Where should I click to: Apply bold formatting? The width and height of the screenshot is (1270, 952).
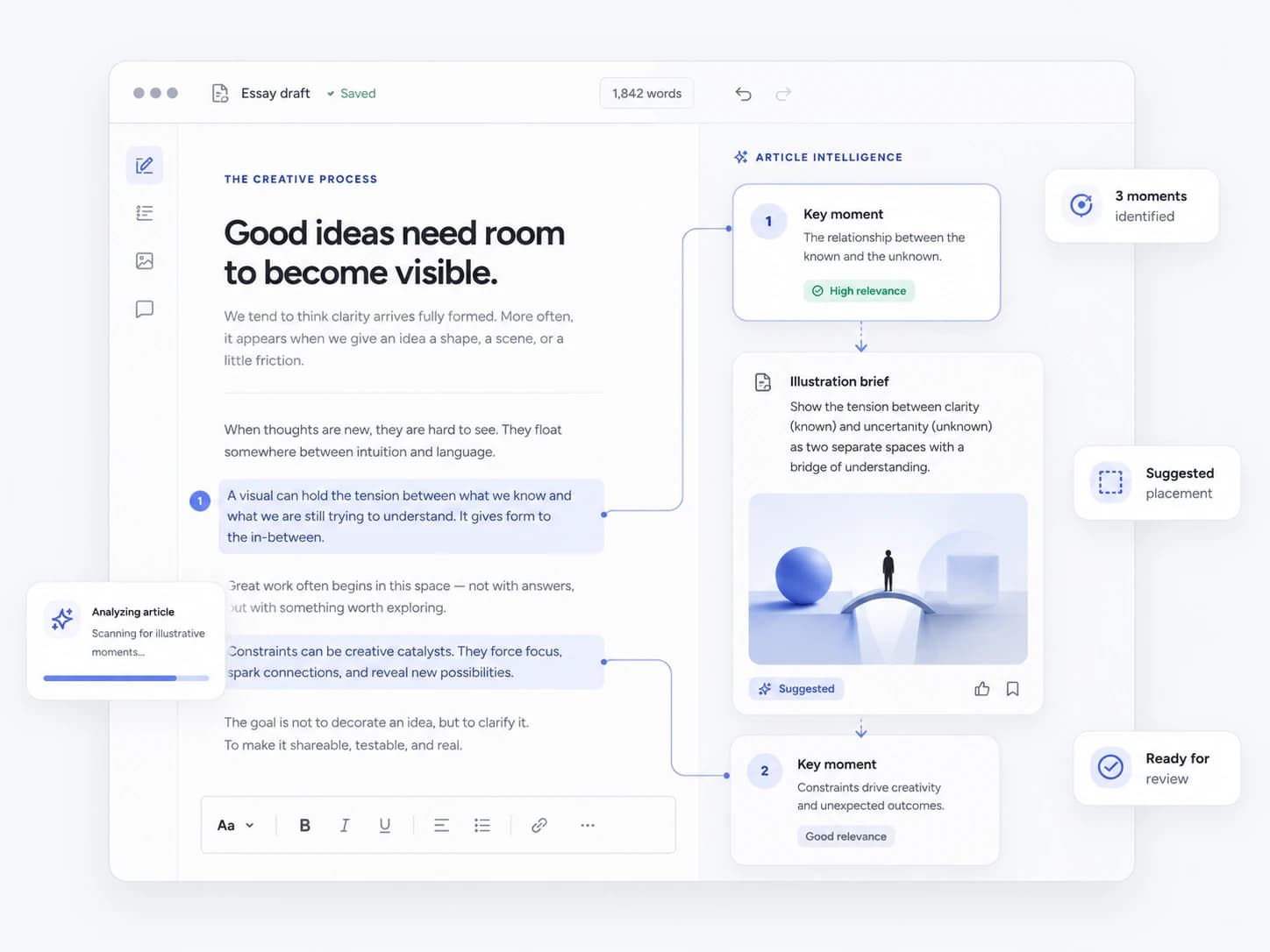[x=304, y=825]
